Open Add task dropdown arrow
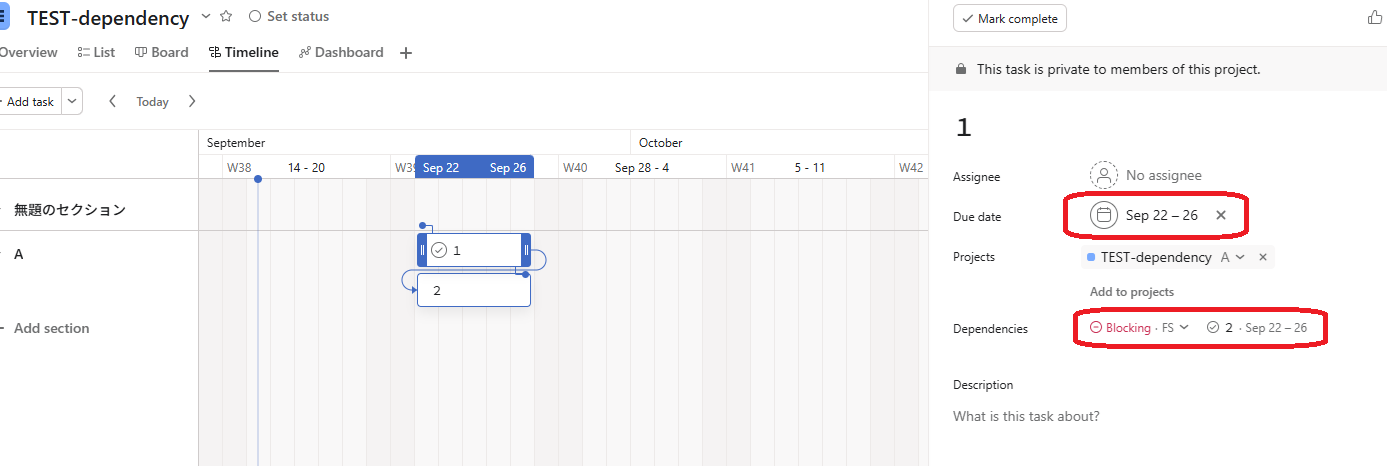Screen dimensions: 1387x466 tap(71, 101)
